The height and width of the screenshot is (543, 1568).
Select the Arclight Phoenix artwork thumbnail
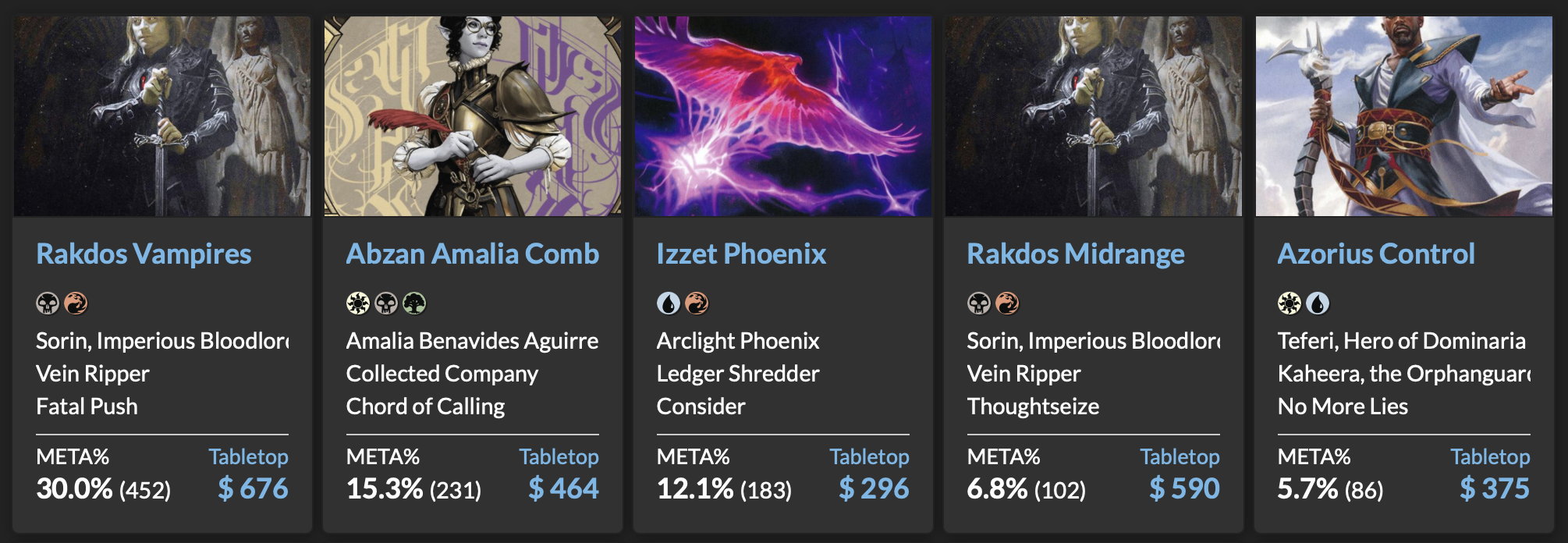pos(783,116)
